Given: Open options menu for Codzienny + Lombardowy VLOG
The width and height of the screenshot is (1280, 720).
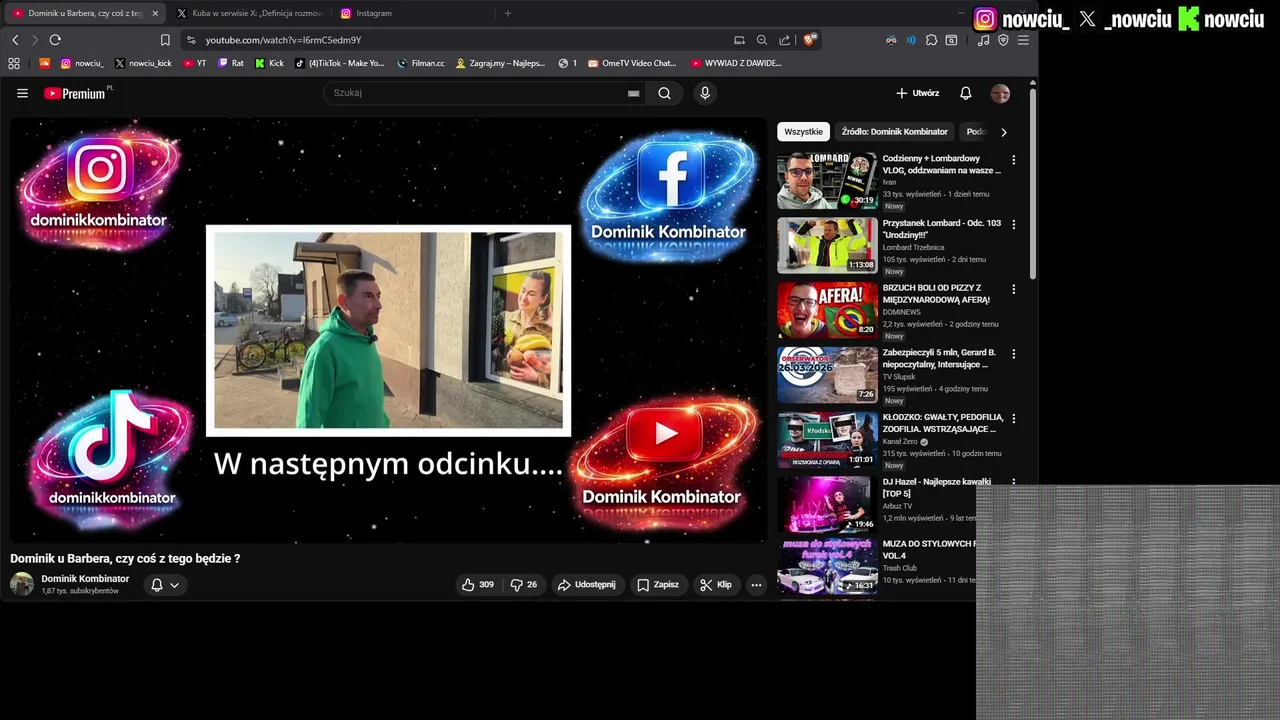Looking at the screenshot, I should 1013,160.
